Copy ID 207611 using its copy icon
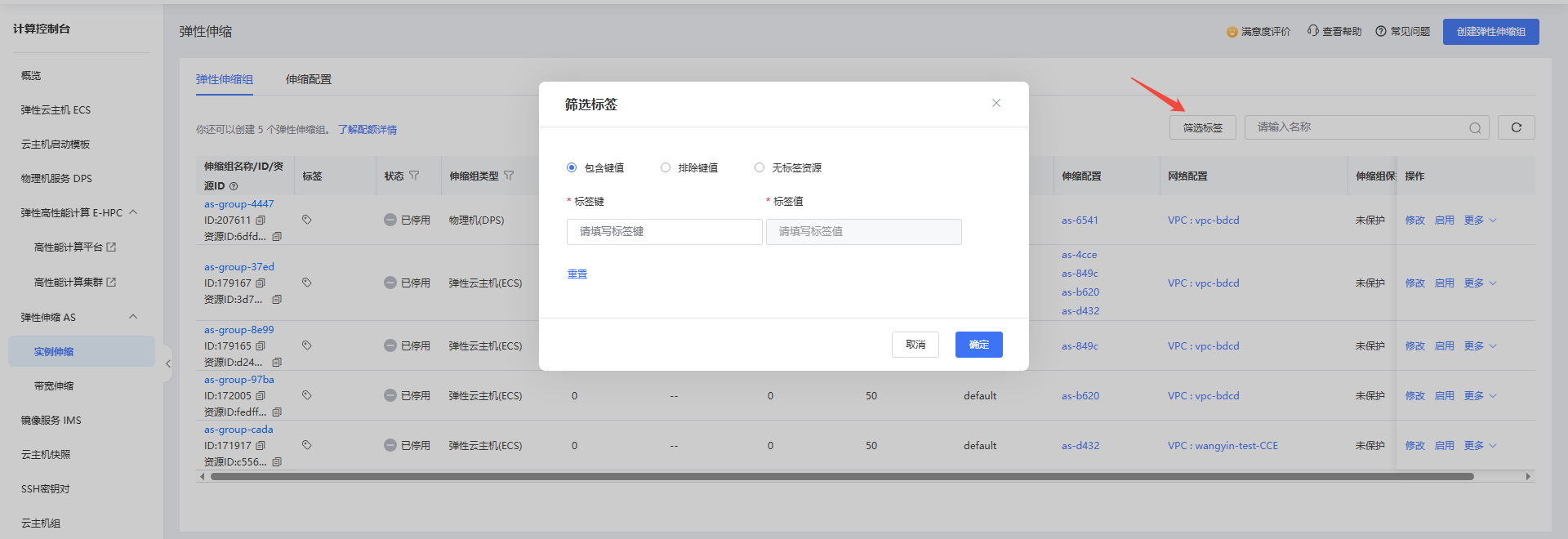This screenshot has height=539, width=1568. (x=261, y=220)
